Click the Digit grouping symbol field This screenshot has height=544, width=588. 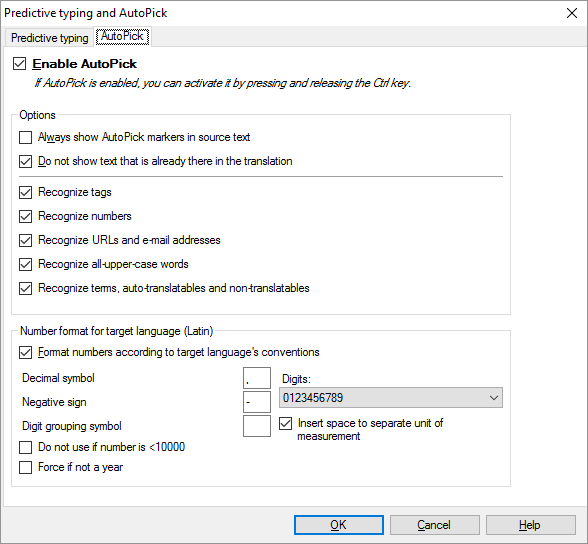pos(257,426)
